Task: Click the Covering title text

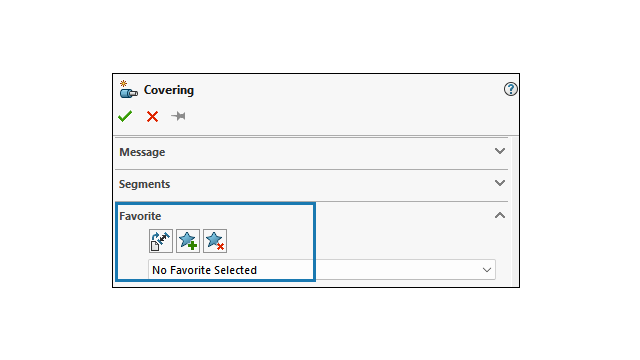Action: click(x=169, y=90)
